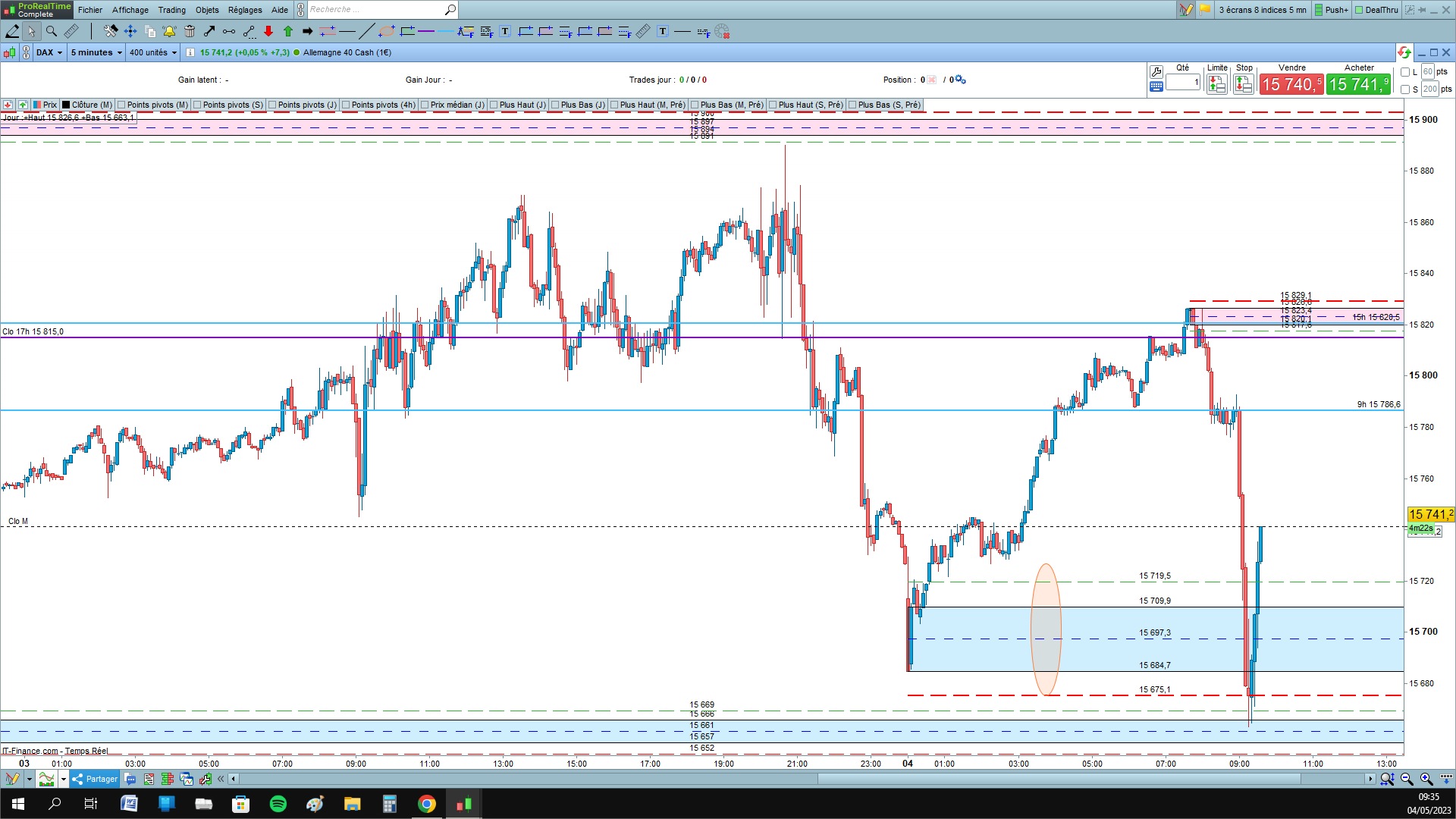
Task: Click the red Vendre price button
Action: tap(1291, 84)
